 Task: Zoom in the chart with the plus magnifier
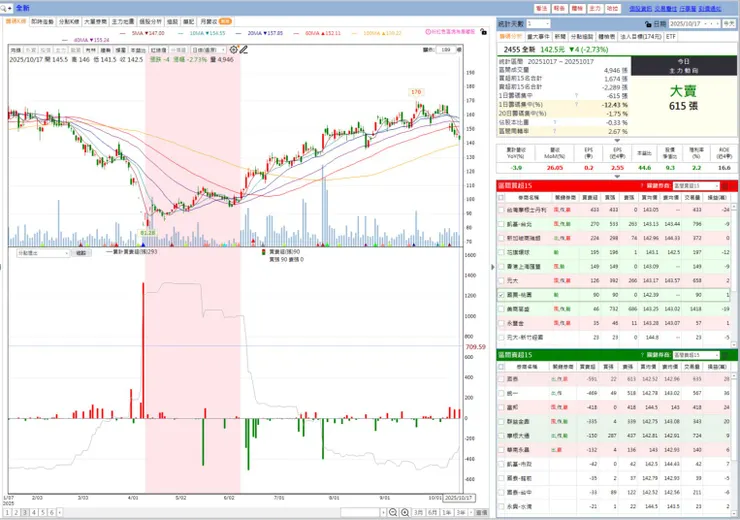[x=405, y=512]
